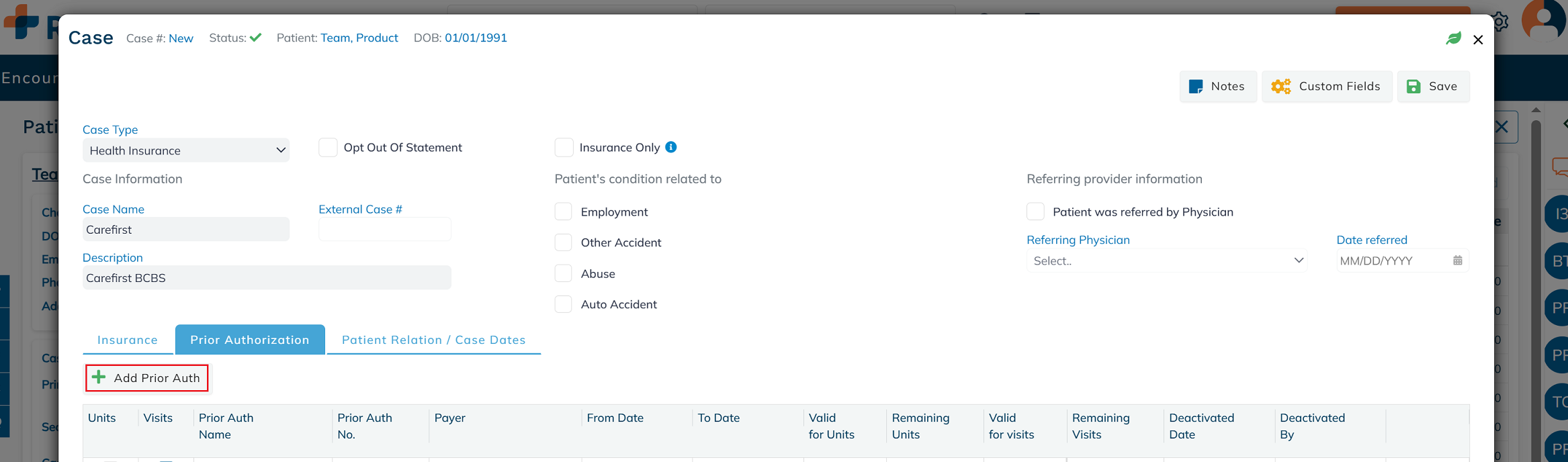Click the Insurance Only info icon
The height and width of the screenshot is (462, 1568).
(670, 147)
